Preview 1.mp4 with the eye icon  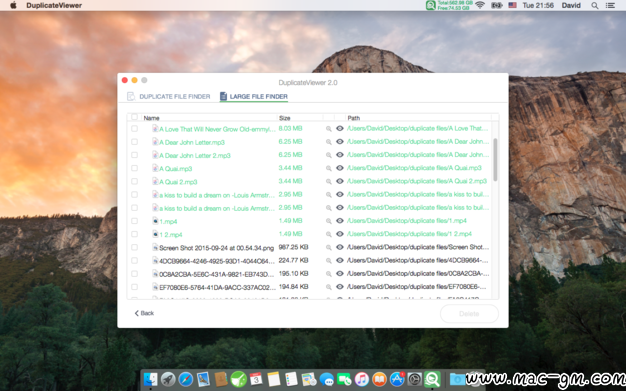click(340, 220)
